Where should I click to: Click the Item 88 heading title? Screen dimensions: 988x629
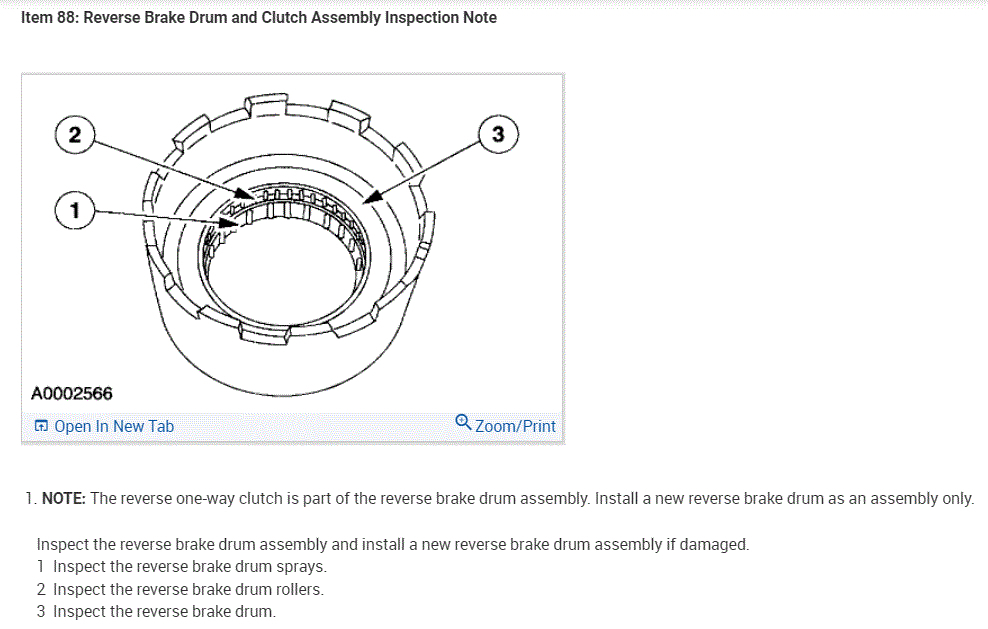pos(259,18)
